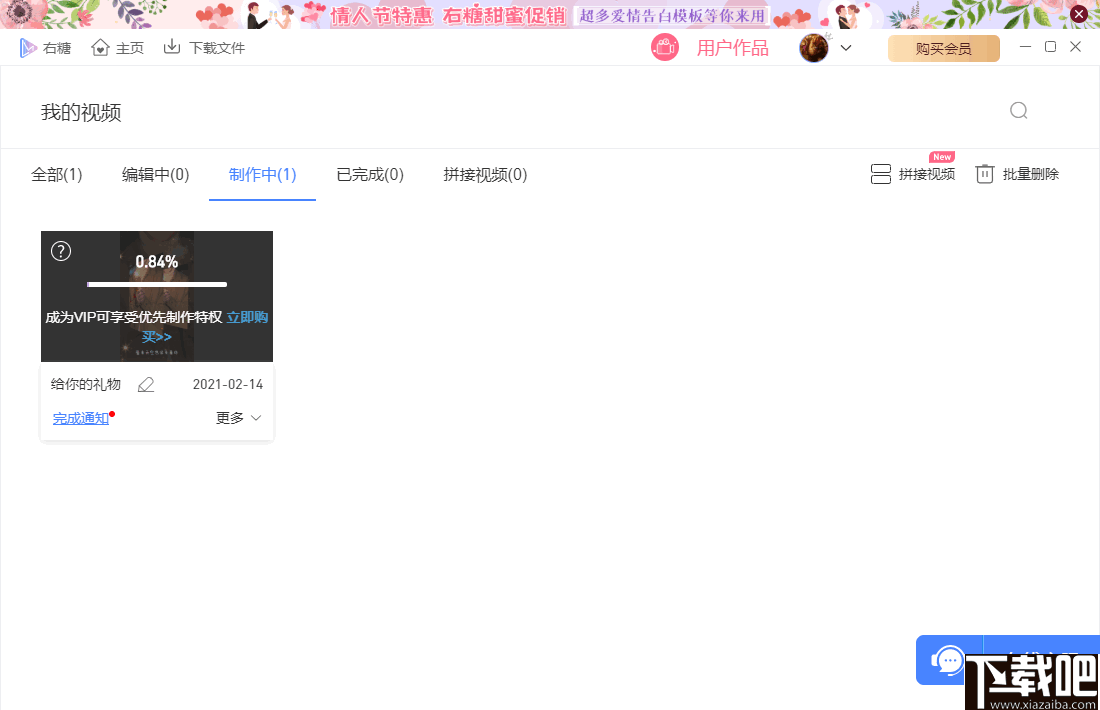Click the date 2021-02-14

(x=228, y=384)
